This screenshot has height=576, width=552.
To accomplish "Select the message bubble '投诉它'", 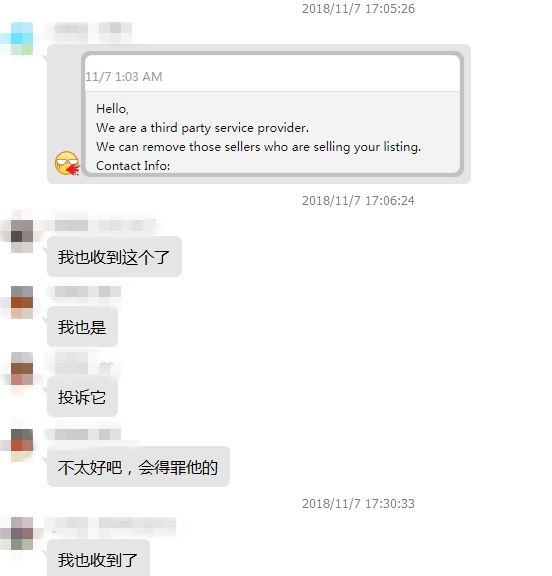I will 82,397.
